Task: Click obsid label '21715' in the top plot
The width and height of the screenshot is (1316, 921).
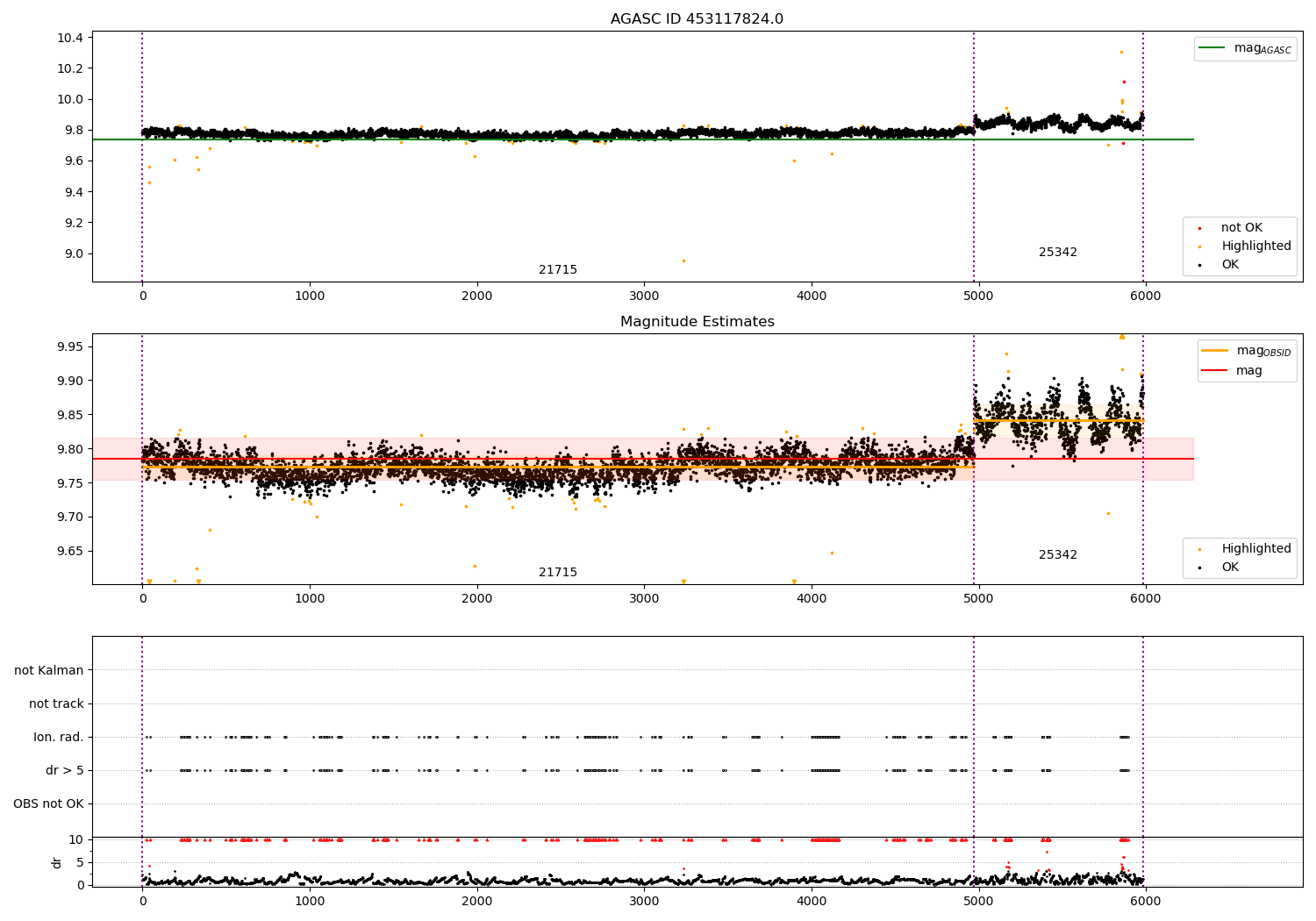Action: (558, 270)
